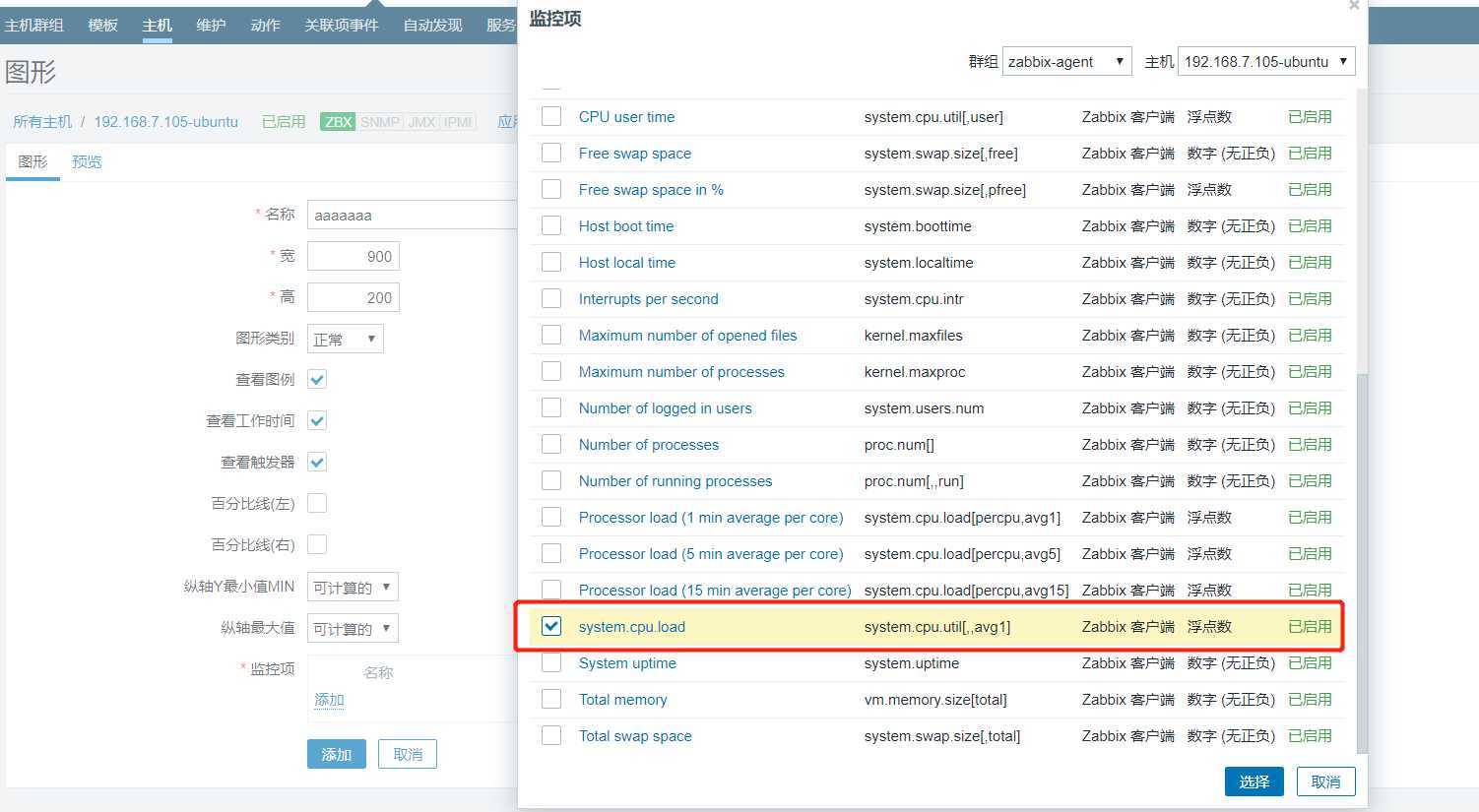Image resolution: width=1479 pixels, height=812 pixels.
Task: Open the 模板 menu item
Action: click(102, 25)
